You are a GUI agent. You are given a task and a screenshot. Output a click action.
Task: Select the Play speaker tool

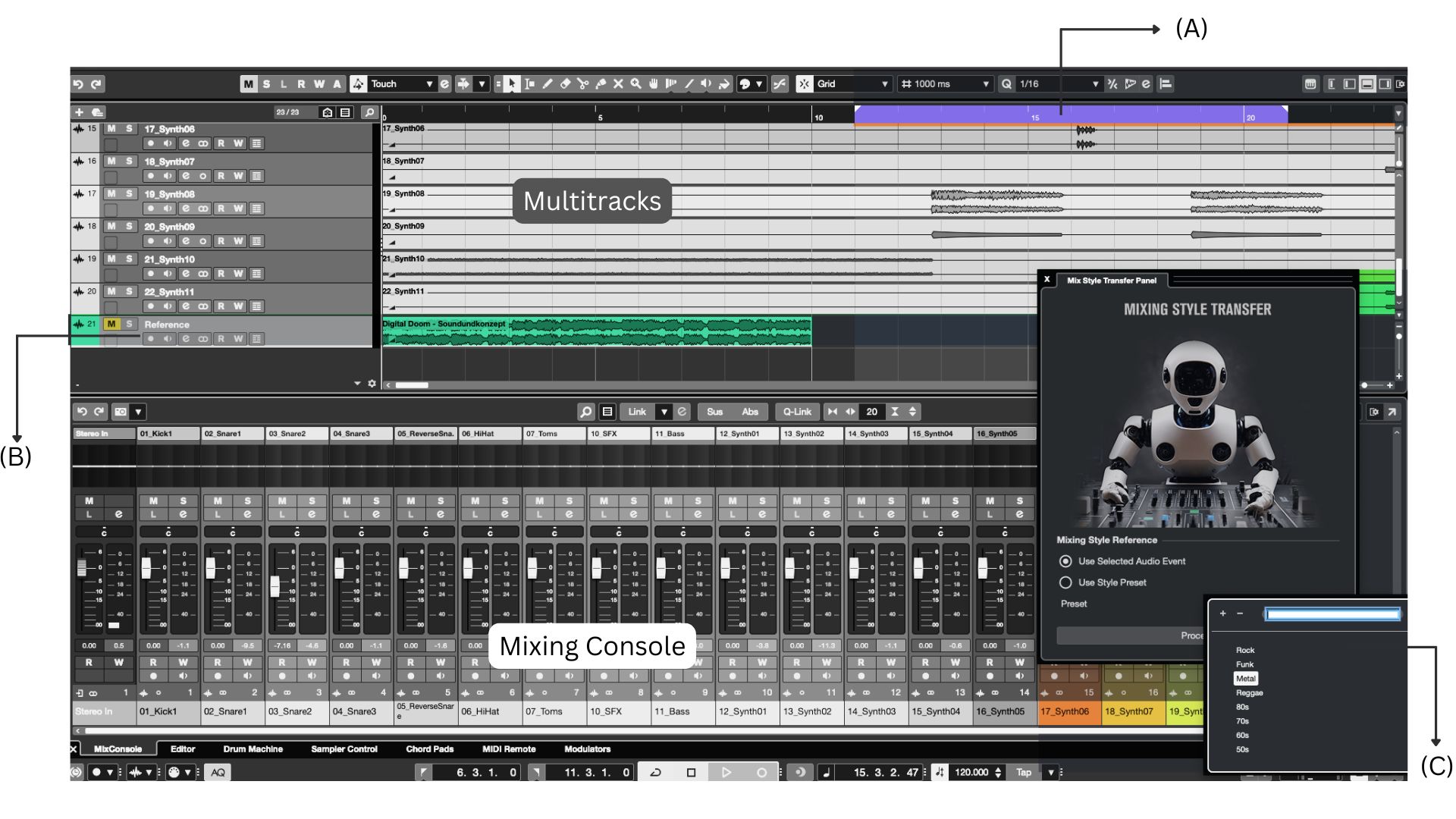click(x=706, y=84)
